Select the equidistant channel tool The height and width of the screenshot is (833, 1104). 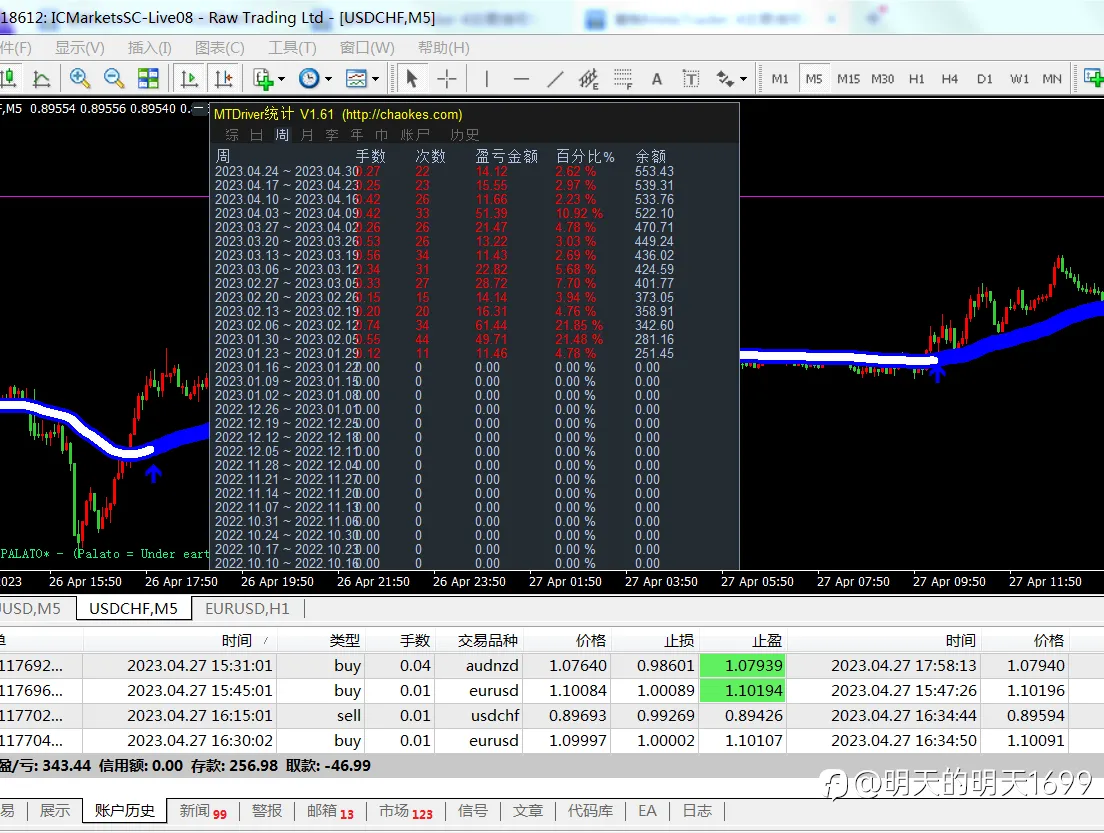[x=589, y=79]
